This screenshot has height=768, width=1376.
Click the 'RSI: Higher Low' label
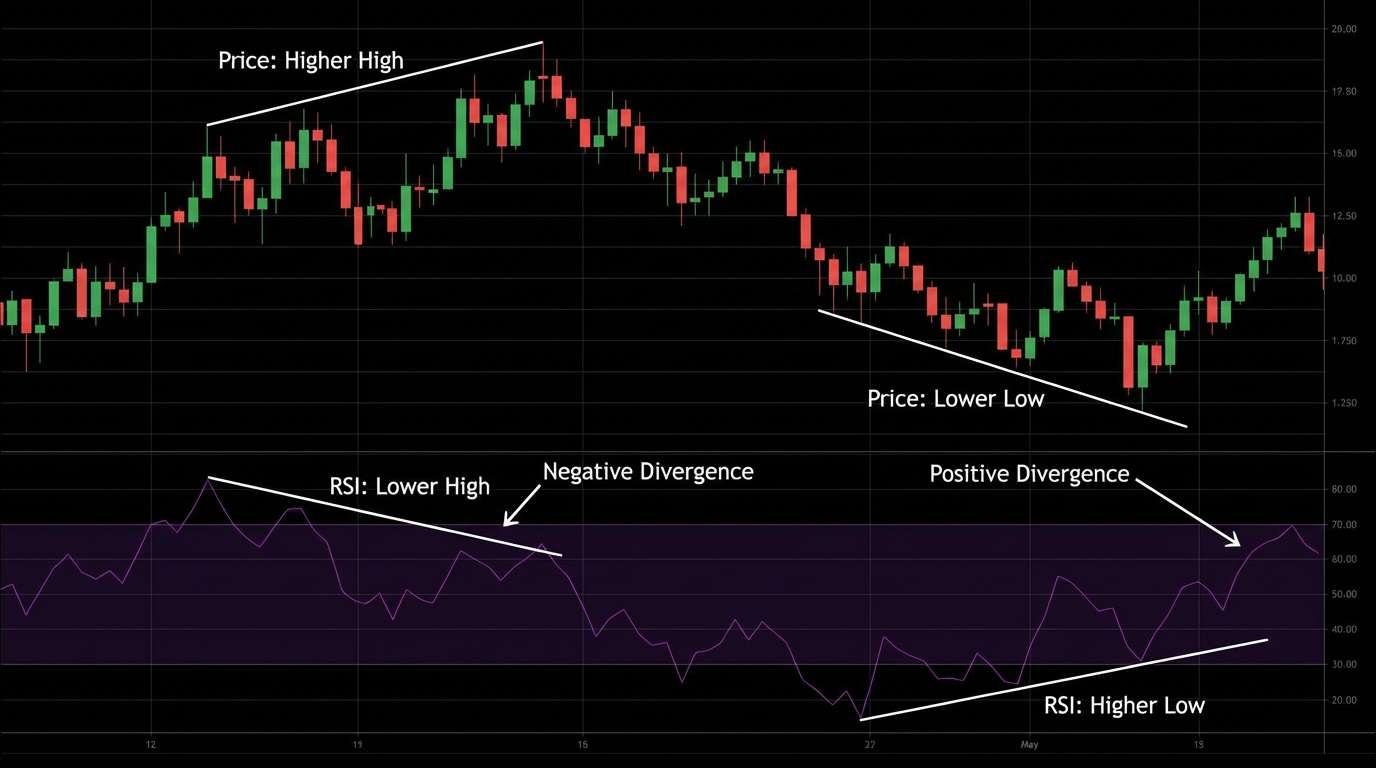1125,705
